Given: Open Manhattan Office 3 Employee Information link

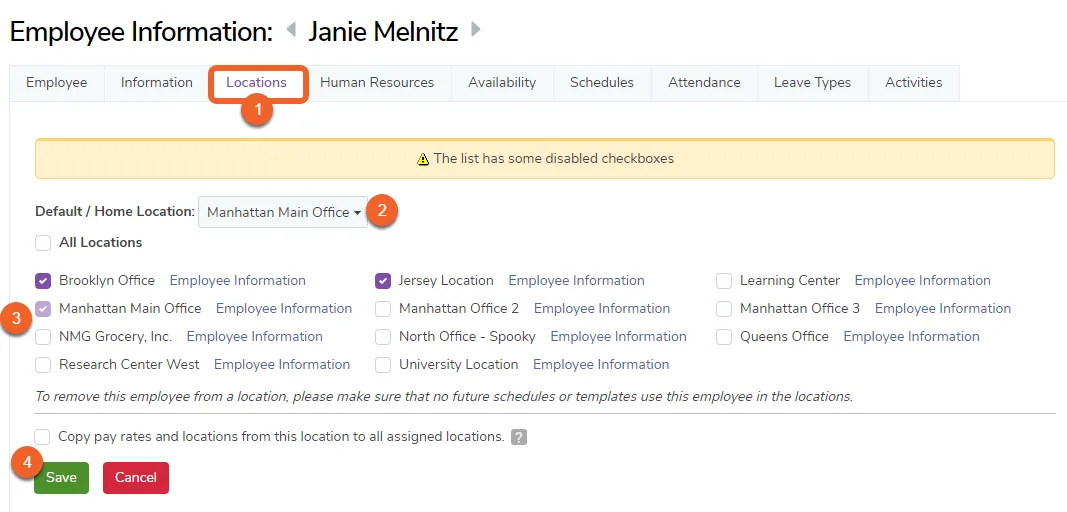Looking at the screenshot, I should [x=943, y=308].
